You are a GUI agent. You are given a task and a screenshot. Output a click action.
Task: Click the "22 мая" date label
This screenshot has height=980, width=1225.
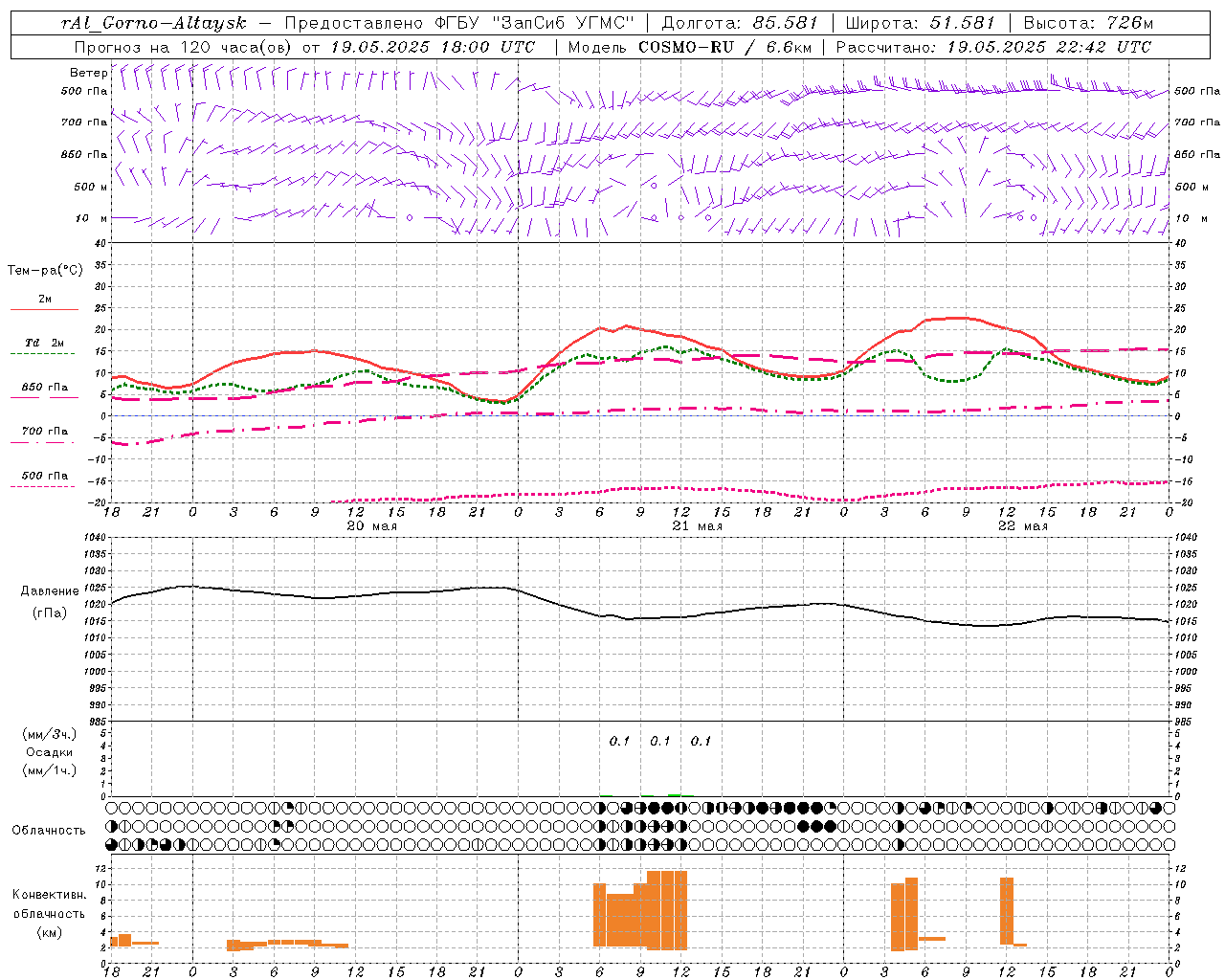pyautogui.click(x=1022, y=525)
